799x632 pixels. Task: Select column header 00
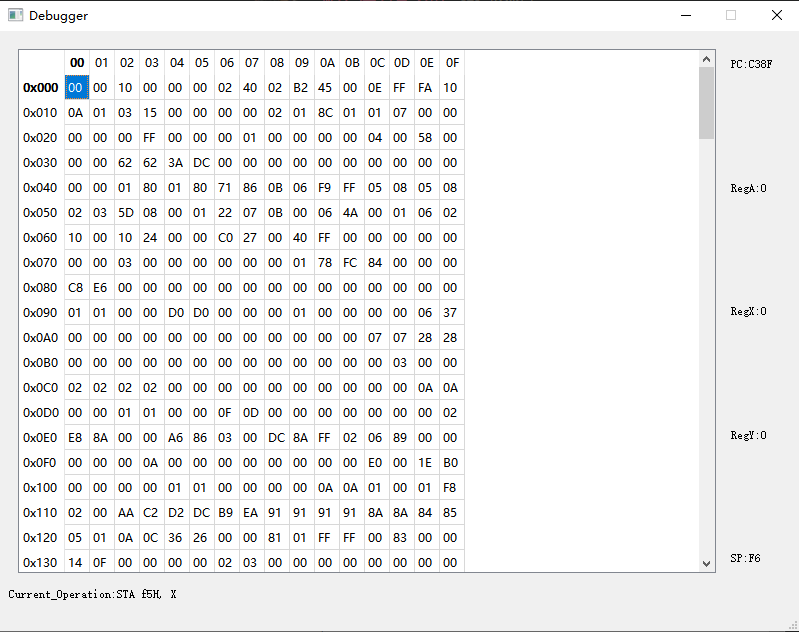click(77, 63)
